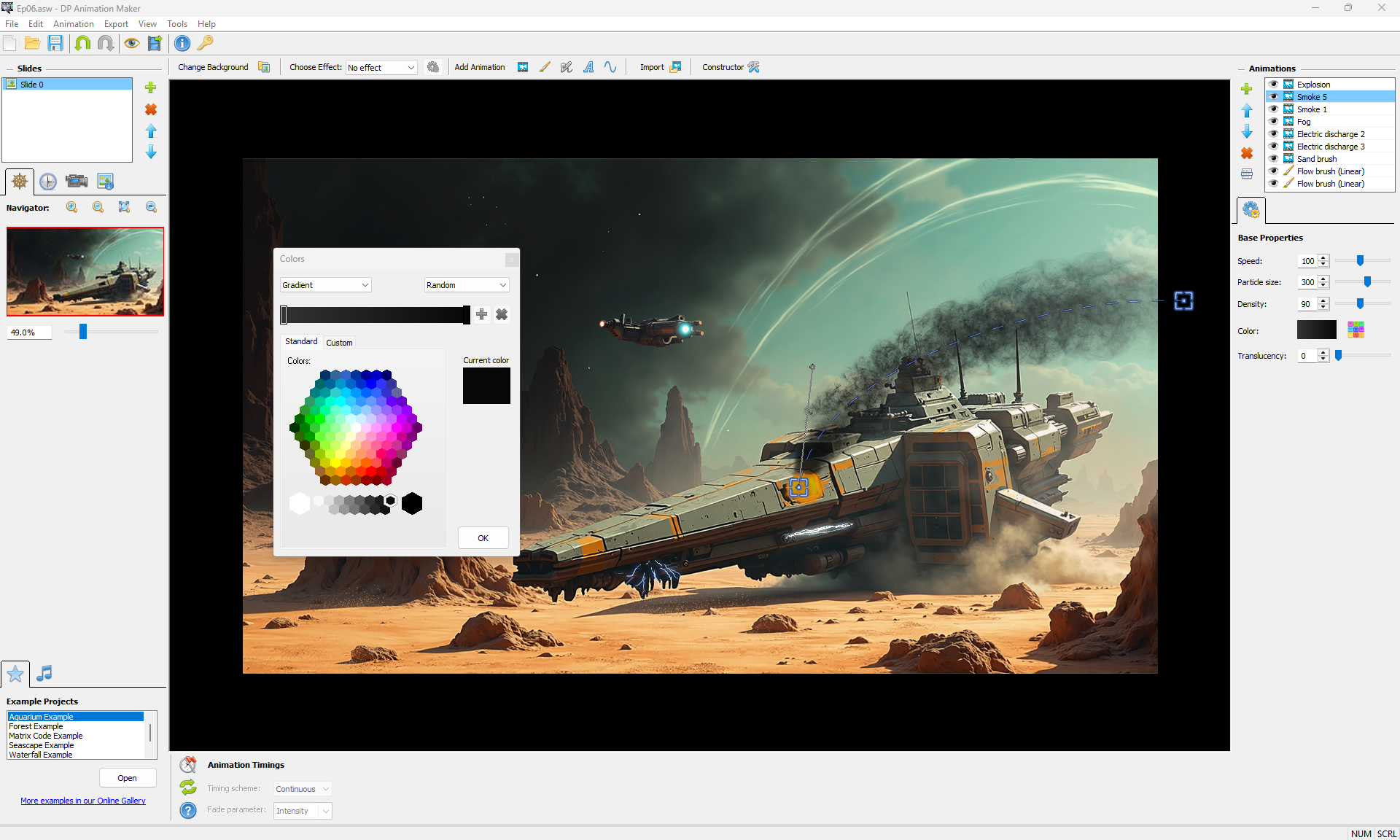Click the preview eye icon in toolbar
Viewport: 1400px width, 840px height.
point(131,43)
